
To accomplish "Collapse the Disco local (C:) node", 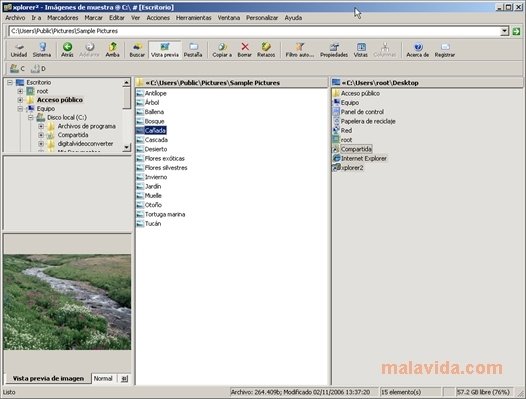I will pos(31,117).
